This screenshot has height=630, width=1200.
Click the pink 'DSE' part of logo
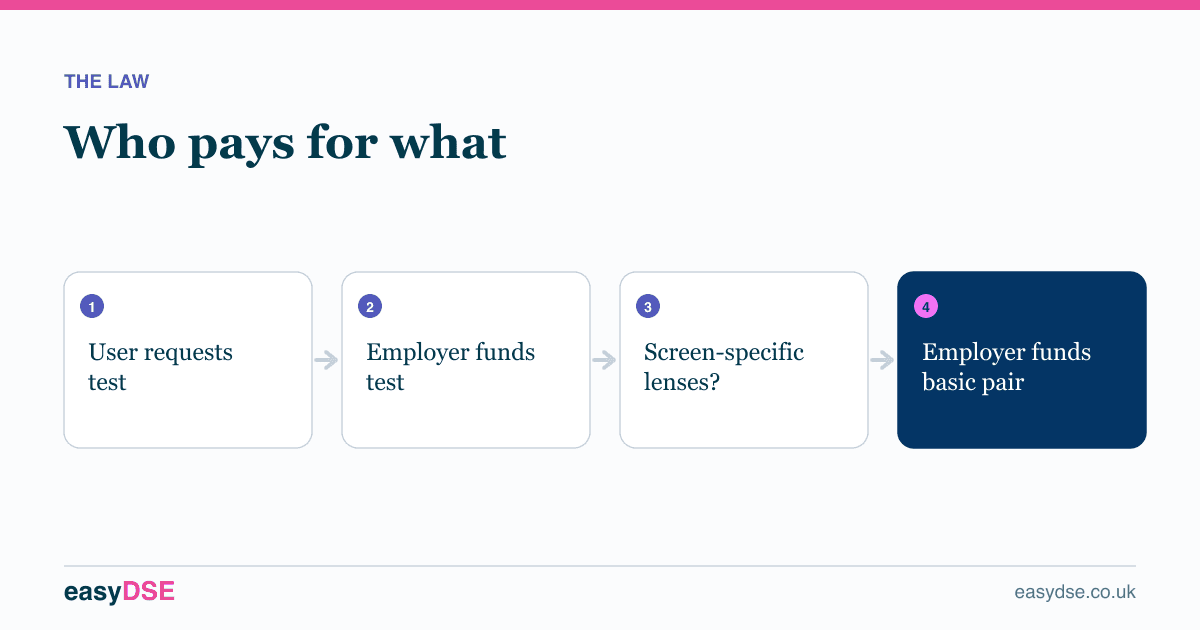pyautogui.click(x=149, y=592)
